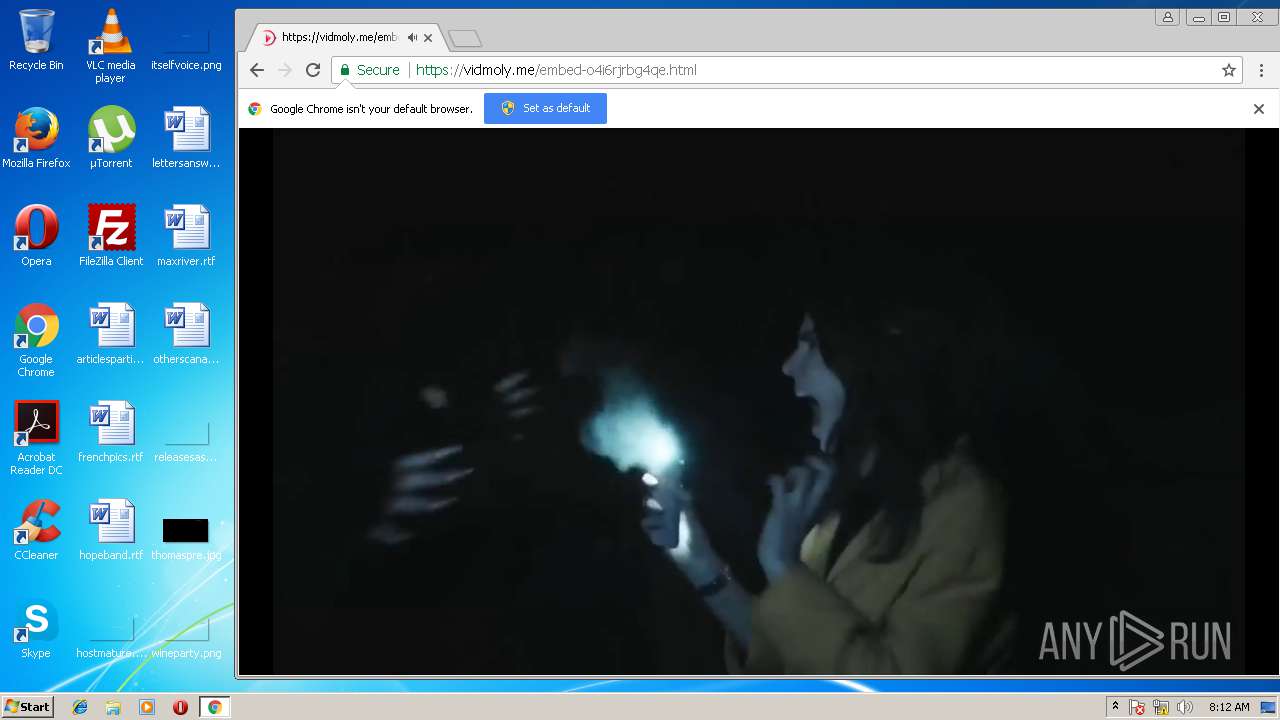This screenshot has height=720, width=1280.
Task: Launch Internet Explorer from the taskbar
Action: pos(80,707)
